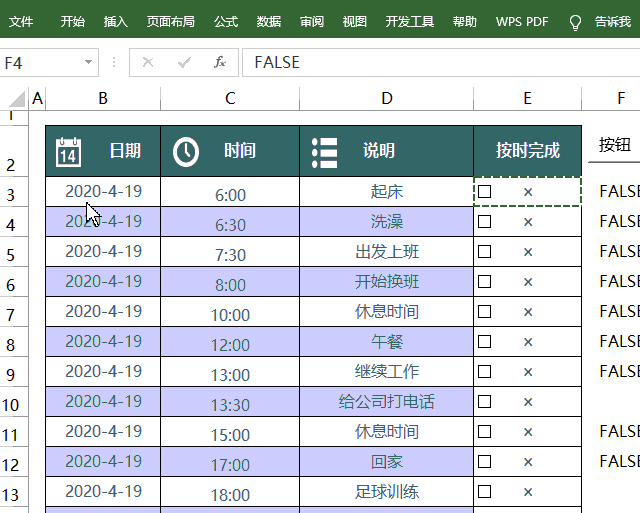
Task: Click the lightbulb Tell me icon
Action: tap(575, 22)
